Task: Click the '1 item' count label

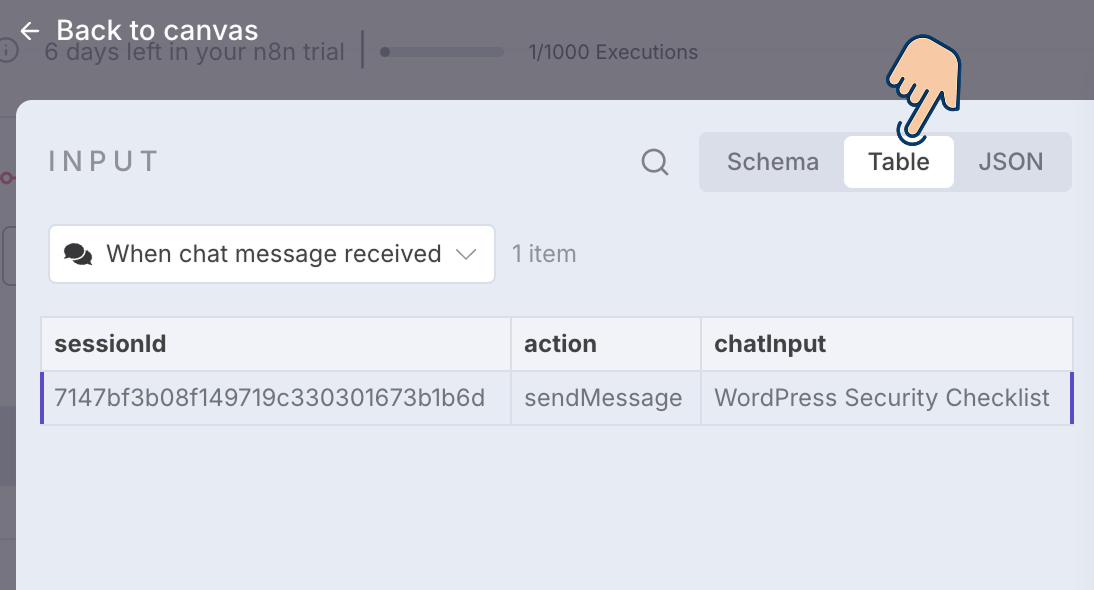Action: pyautogui.click(x=544, y=255)
